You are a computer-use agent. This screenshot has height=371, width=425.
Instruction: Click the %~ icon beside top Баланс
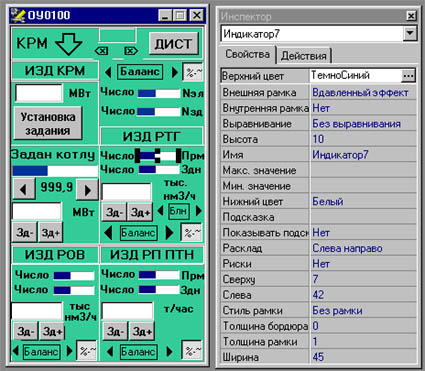[193, 72]
